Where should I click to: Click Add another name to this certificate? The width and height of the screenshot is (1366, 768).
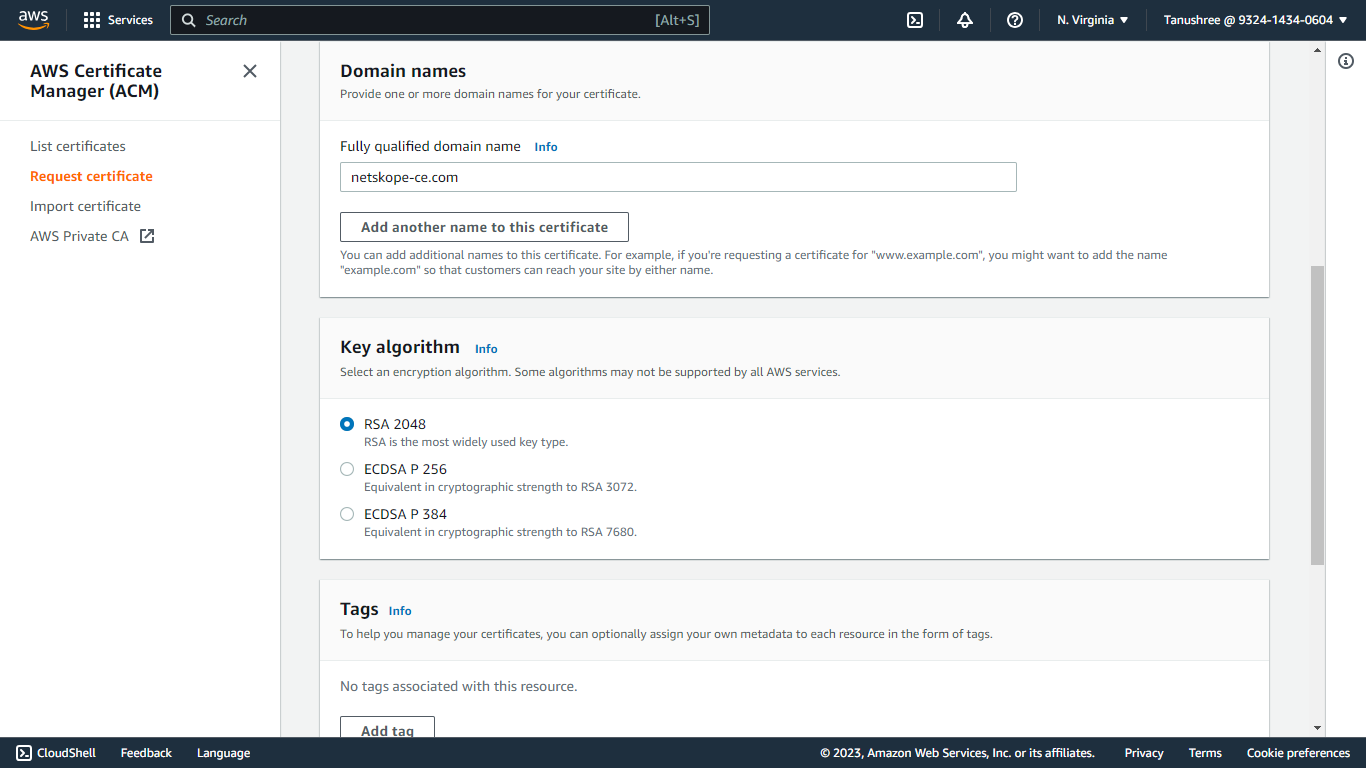pos(484,227)
